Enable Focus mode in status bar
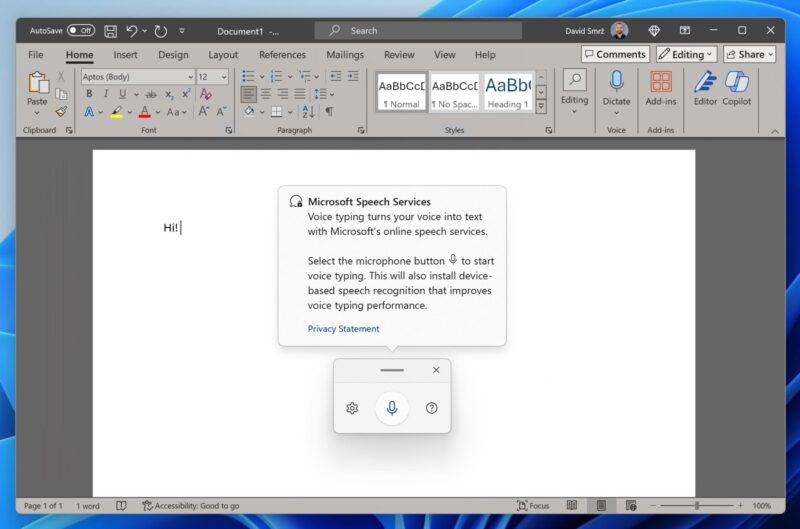 533,506
